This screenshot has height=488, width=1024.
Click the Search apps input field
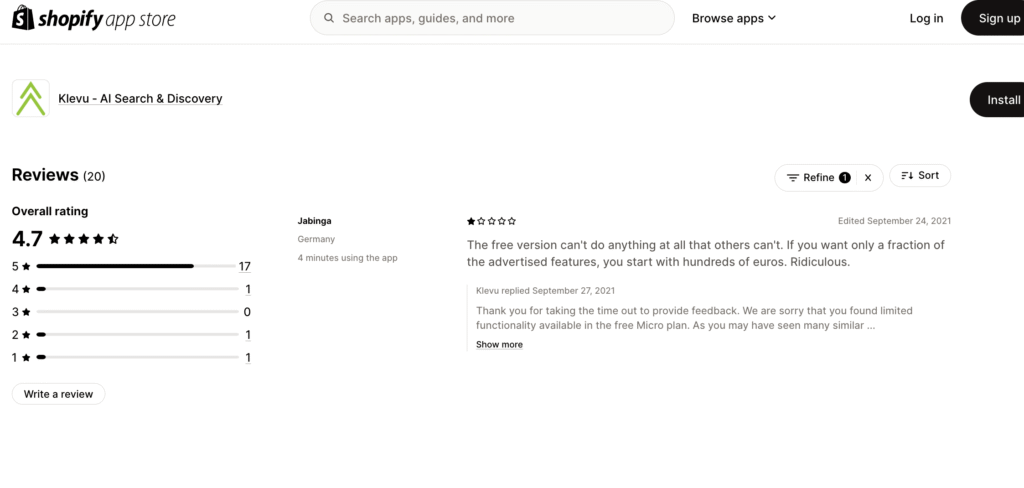pos(500,18)
